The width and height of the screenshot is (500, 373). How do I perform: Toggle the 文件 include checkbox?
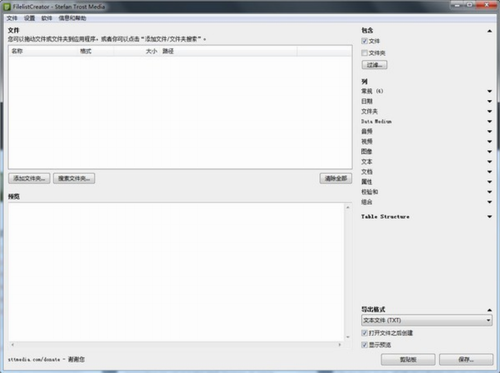pyautogui.click(x=365, y=41)
